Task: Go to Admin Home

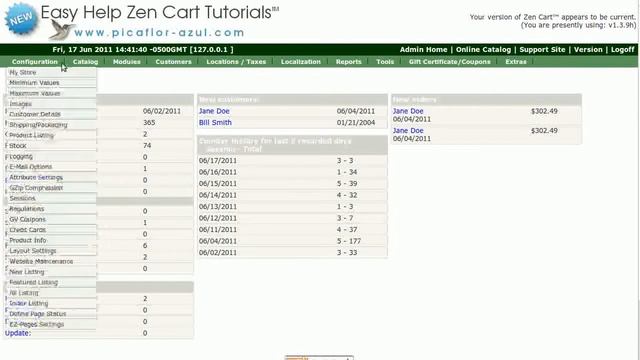Action: tap(423, 49)
